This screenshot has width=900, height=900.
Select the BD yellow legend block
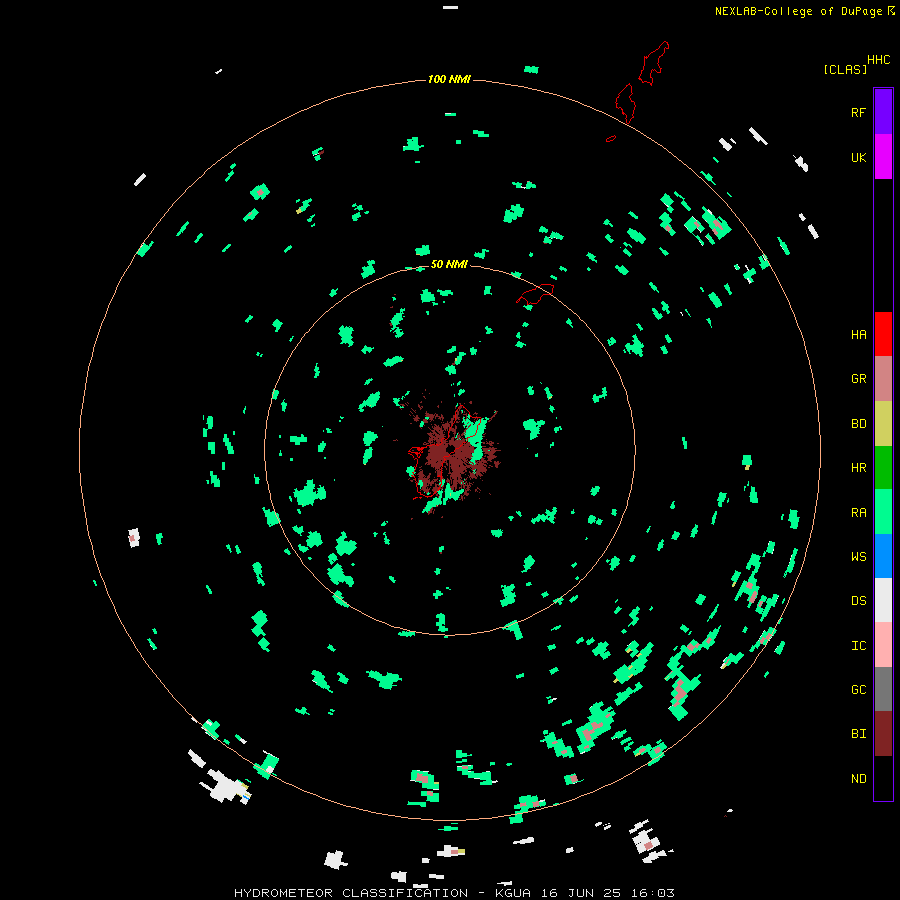[x=883, y=424]
